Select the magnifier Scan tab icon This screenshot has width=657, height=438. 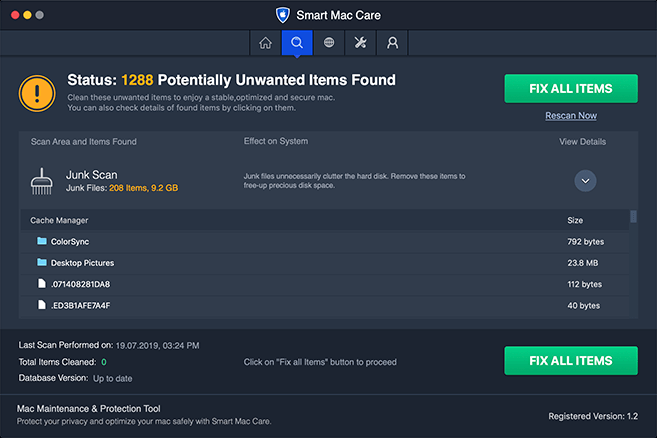point(296,43)
